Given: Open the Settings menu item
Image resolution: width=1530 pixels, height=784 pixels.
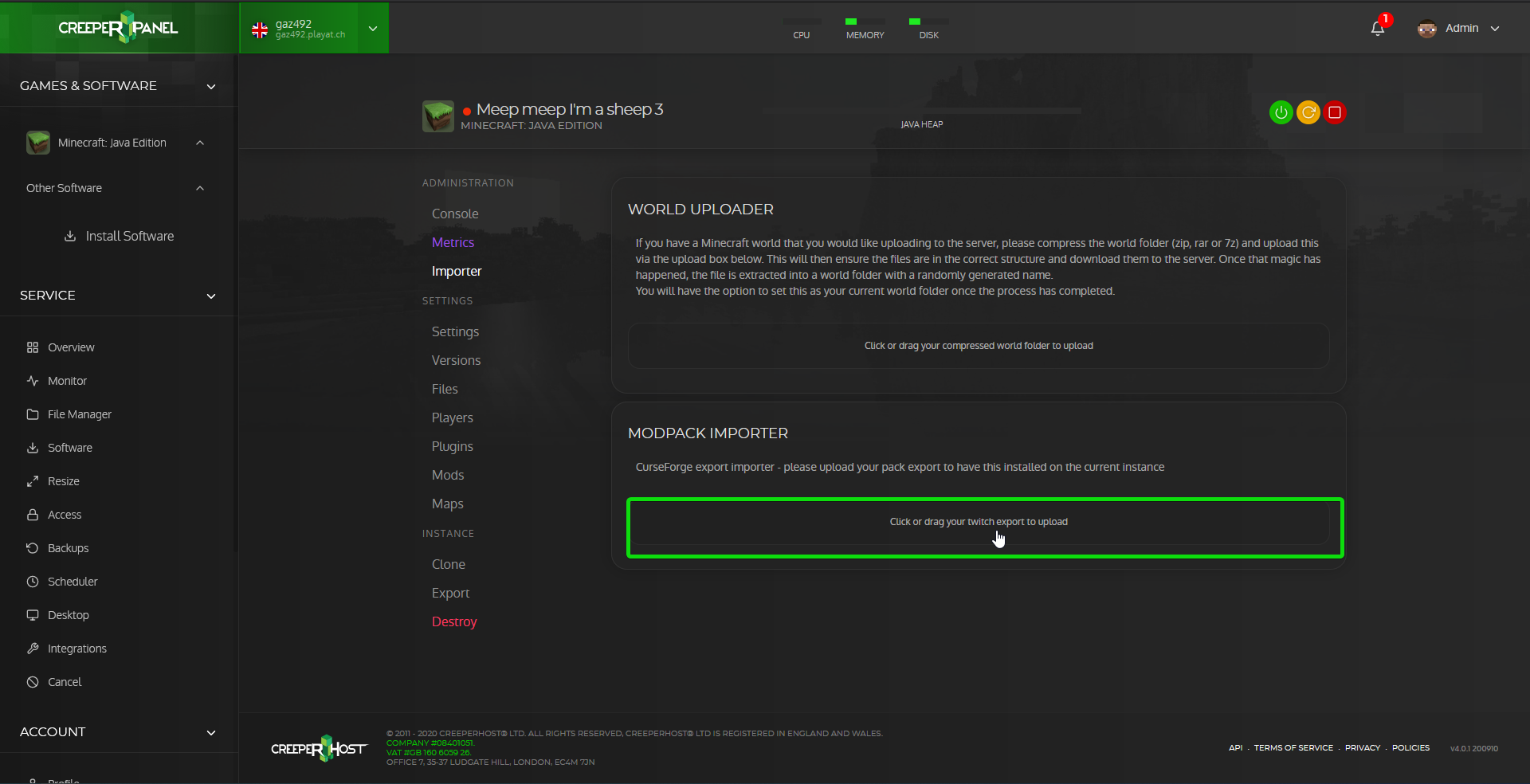Looking at the screenshot, I should pos(455,331).
